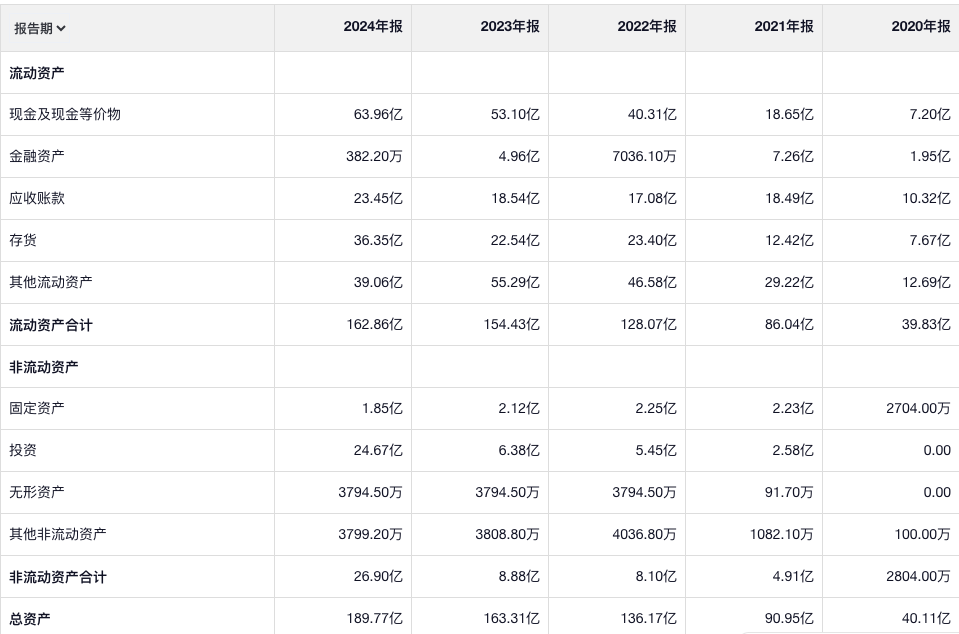Select the 2024 cash value 63.96亿
Viewport: 959px width, 634px height.
coord(378,115)
